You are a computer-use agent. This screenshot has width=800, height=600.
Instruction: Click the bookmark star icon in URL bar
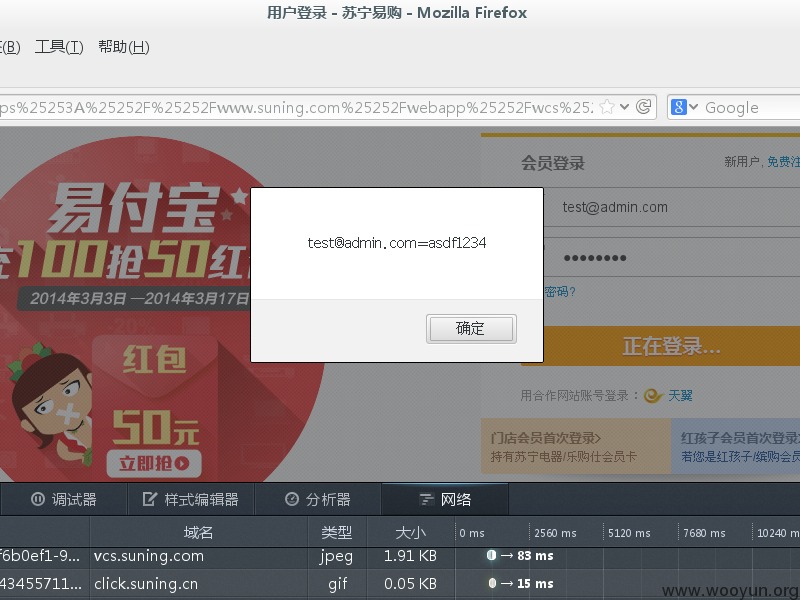[x=607, y=107]
